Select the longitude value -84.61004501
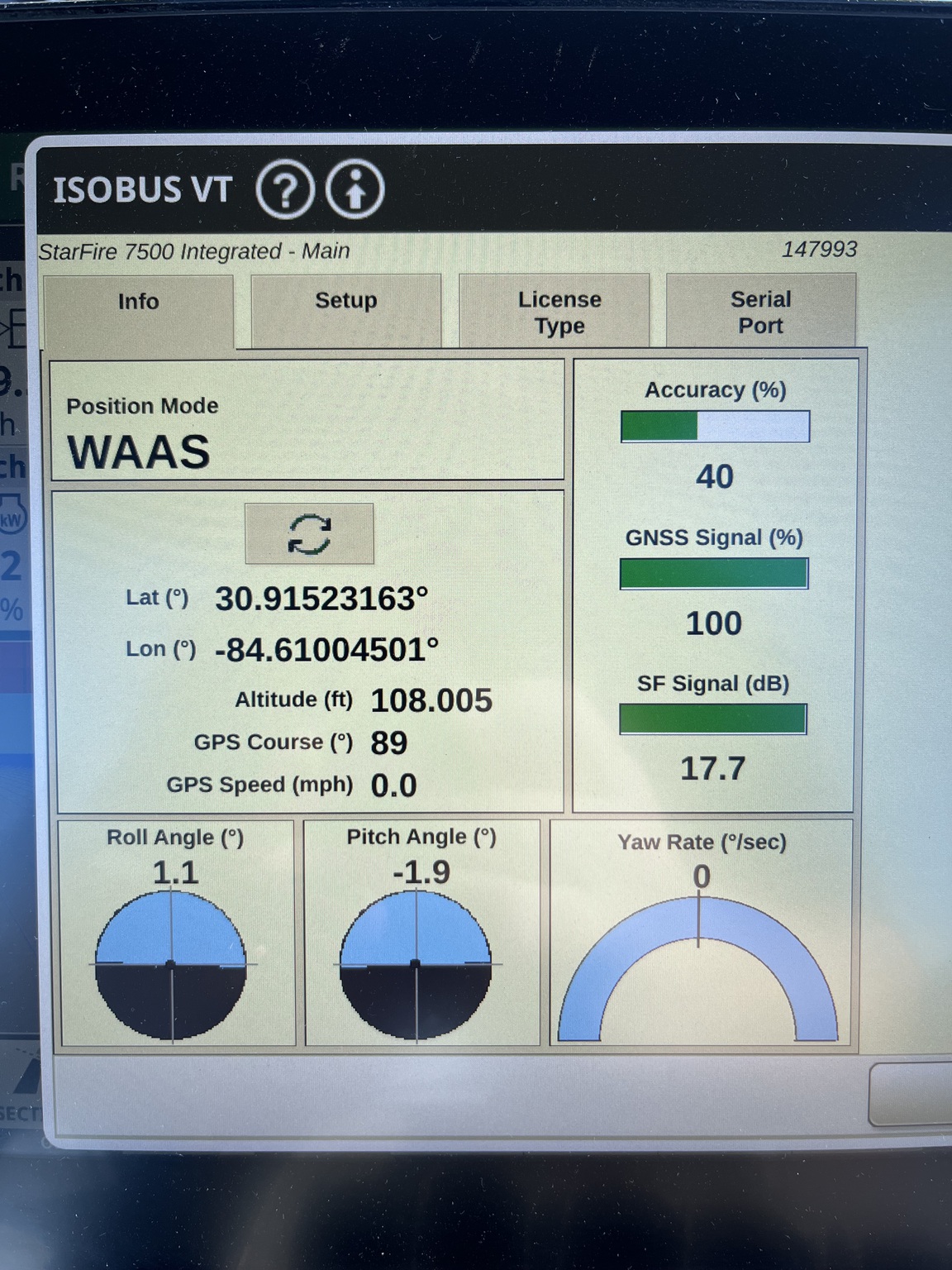Image resolution: width=952 pixels, height=1270 pixels. (326, 650)
